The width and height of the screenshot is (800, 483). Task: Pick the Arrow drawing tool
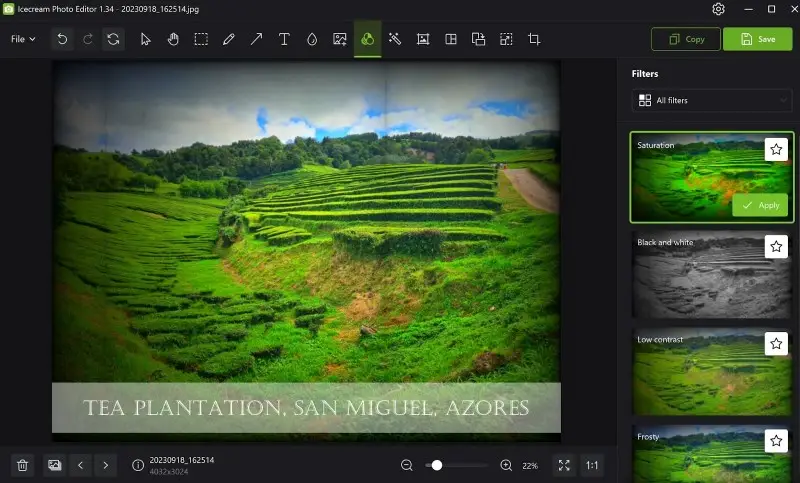[256, 39]
